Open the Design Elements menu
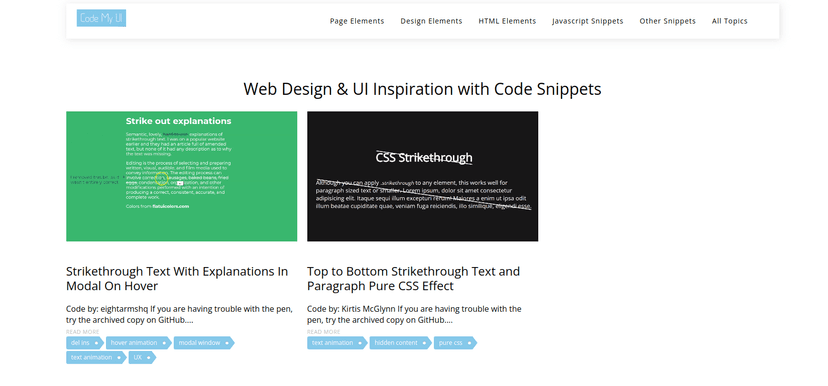The image size is (828, 386). (x=431, y=21)
